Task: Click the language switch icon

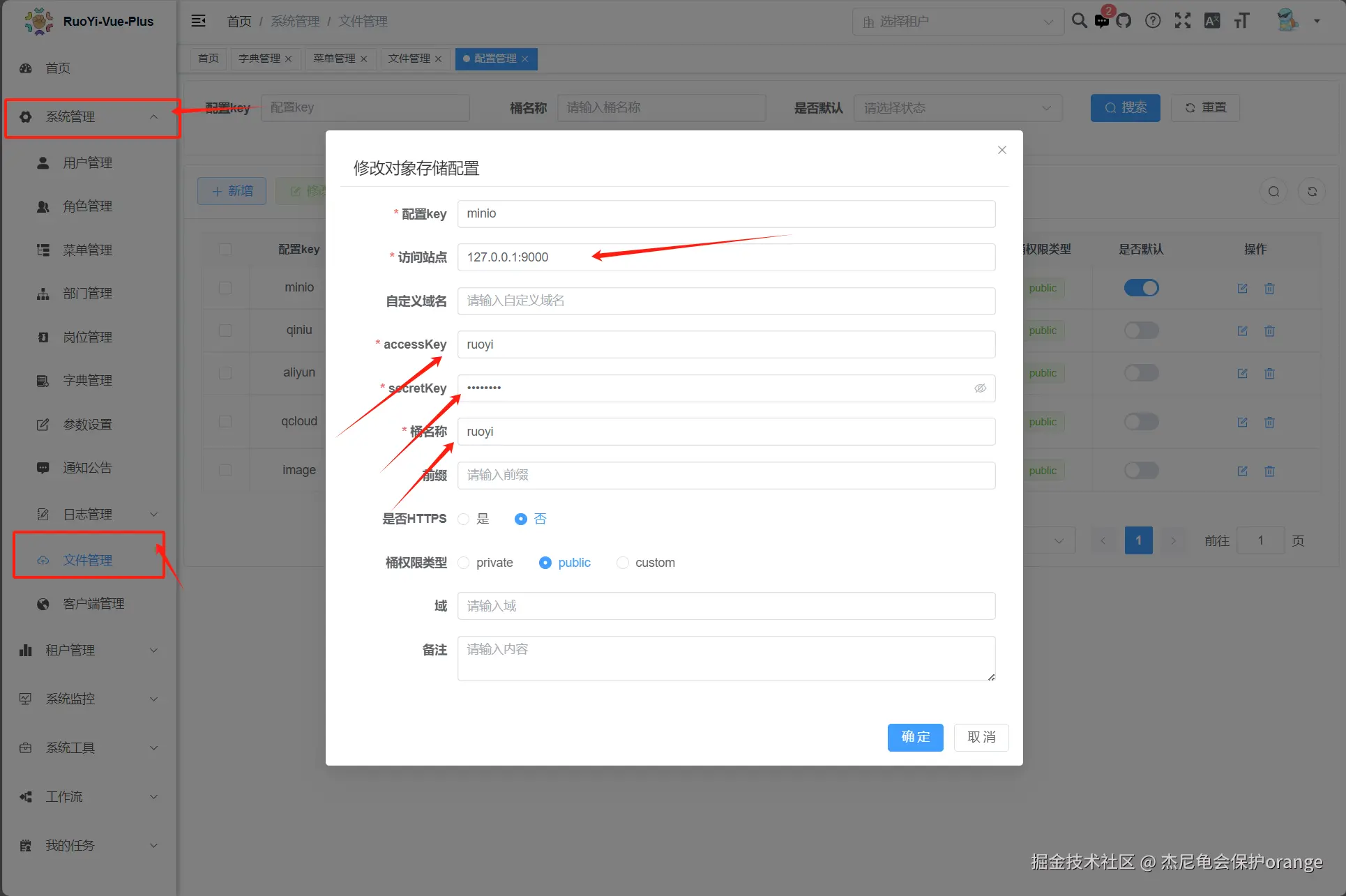Action: pos(1212,21)
